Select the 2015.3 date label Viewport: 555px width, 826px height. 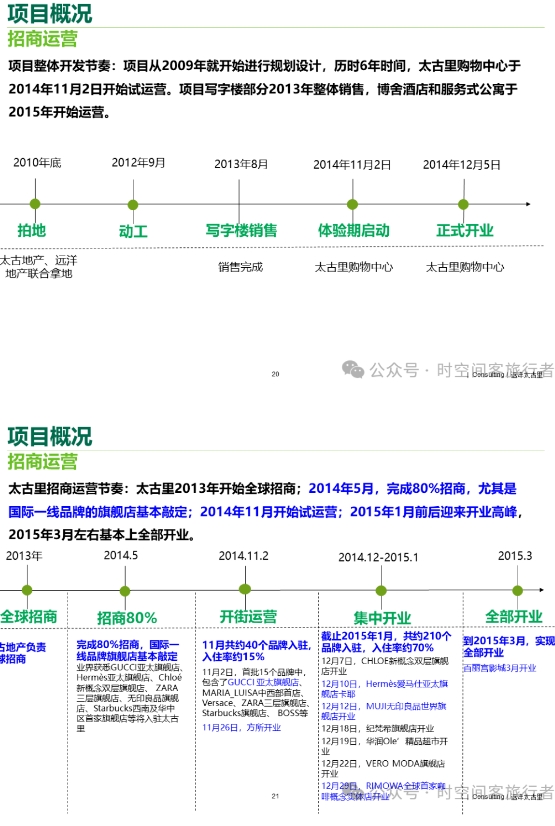click(515, 556)
